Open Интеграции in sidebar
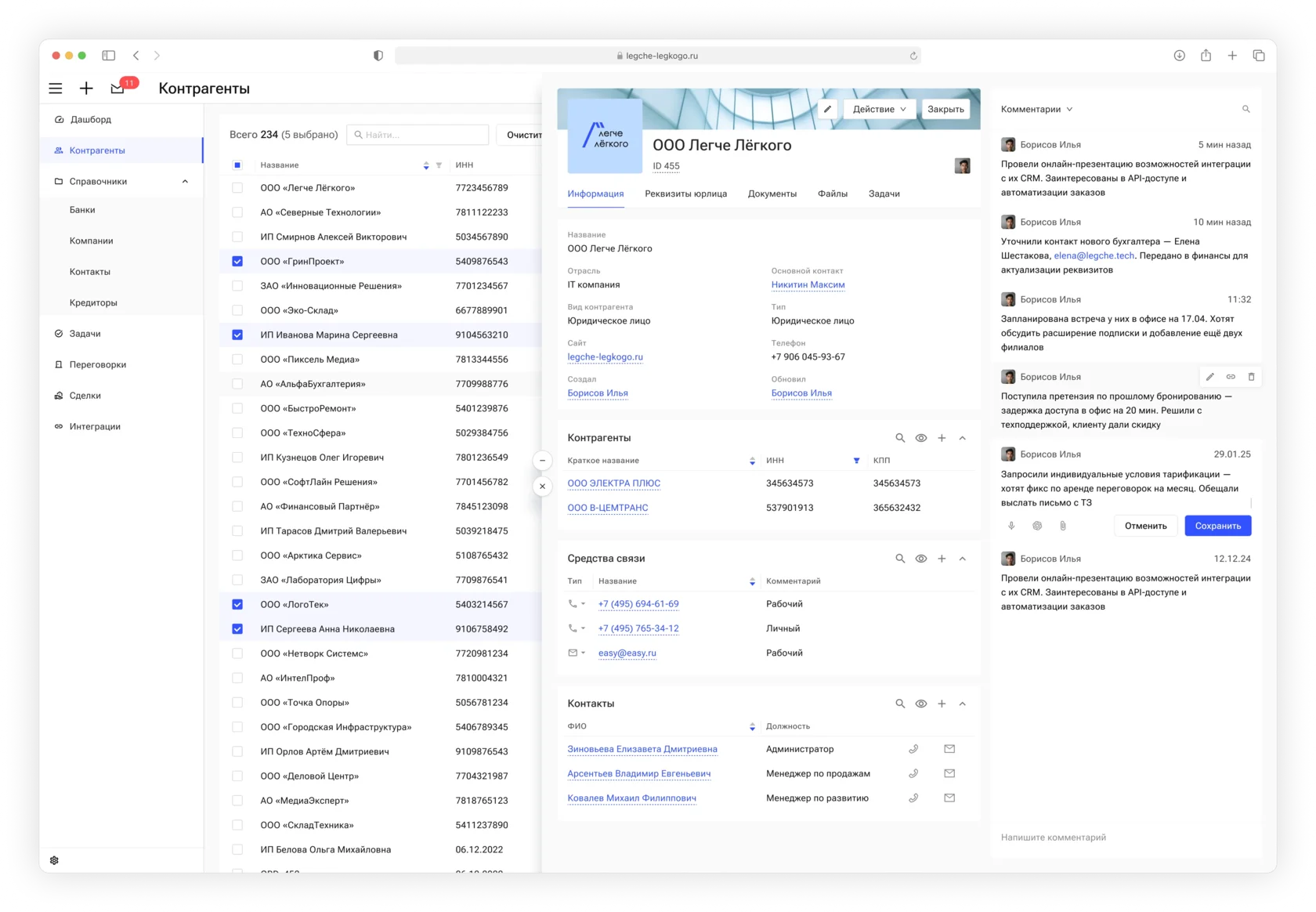Viewport: 1316px width, 912px height. (x=121, y=427)
